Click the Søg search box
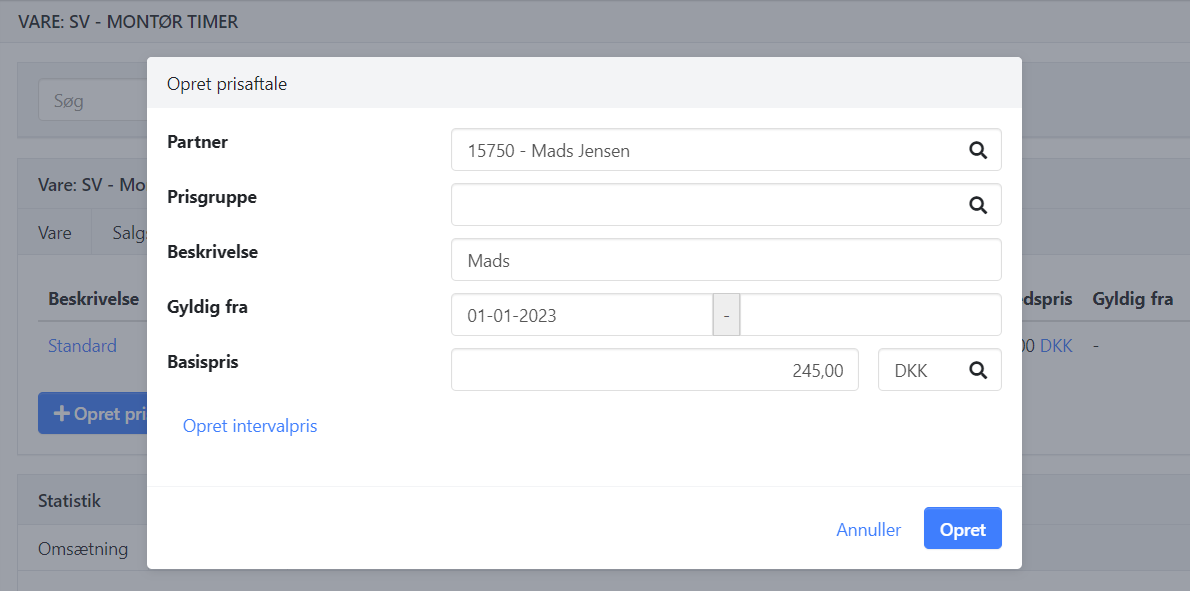Image resolution: width=1190 pixels, height=591 pixels. [x=92, y=101]
